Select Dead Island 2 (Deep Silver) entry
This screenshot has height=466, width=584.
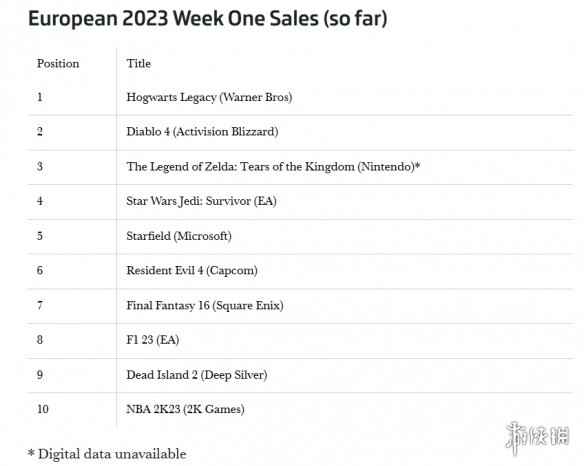pyautogui.click(x=197, y=375)
